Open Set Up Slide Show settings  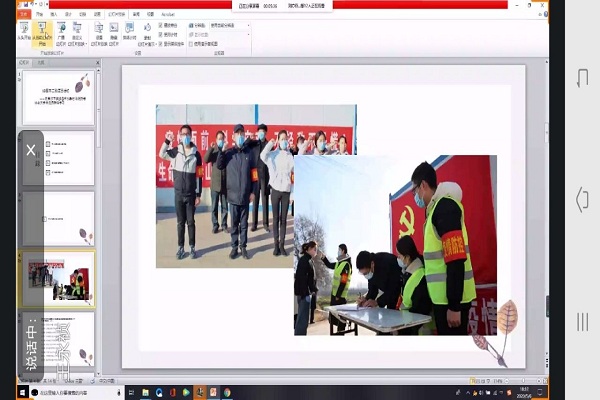pos(99,34)
